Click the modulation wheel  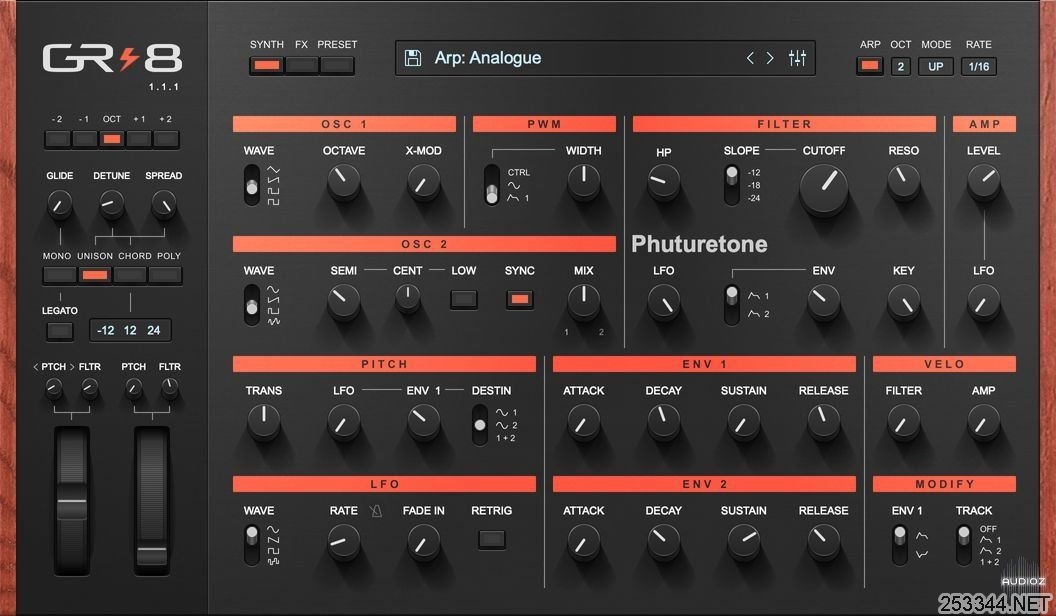152,500
